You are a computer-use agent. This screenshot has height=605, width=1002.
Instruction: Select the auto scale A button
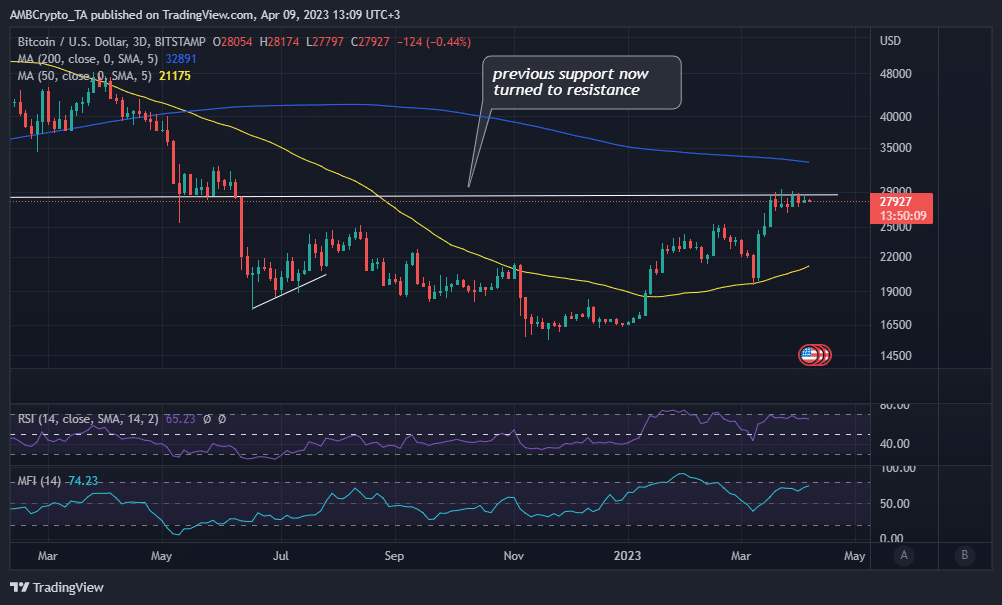pos(904,555)
